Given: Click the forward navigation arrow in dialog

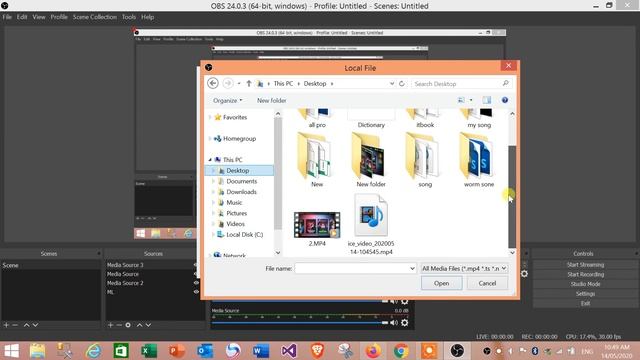Looking at the screenshot, I should point(228,83).
